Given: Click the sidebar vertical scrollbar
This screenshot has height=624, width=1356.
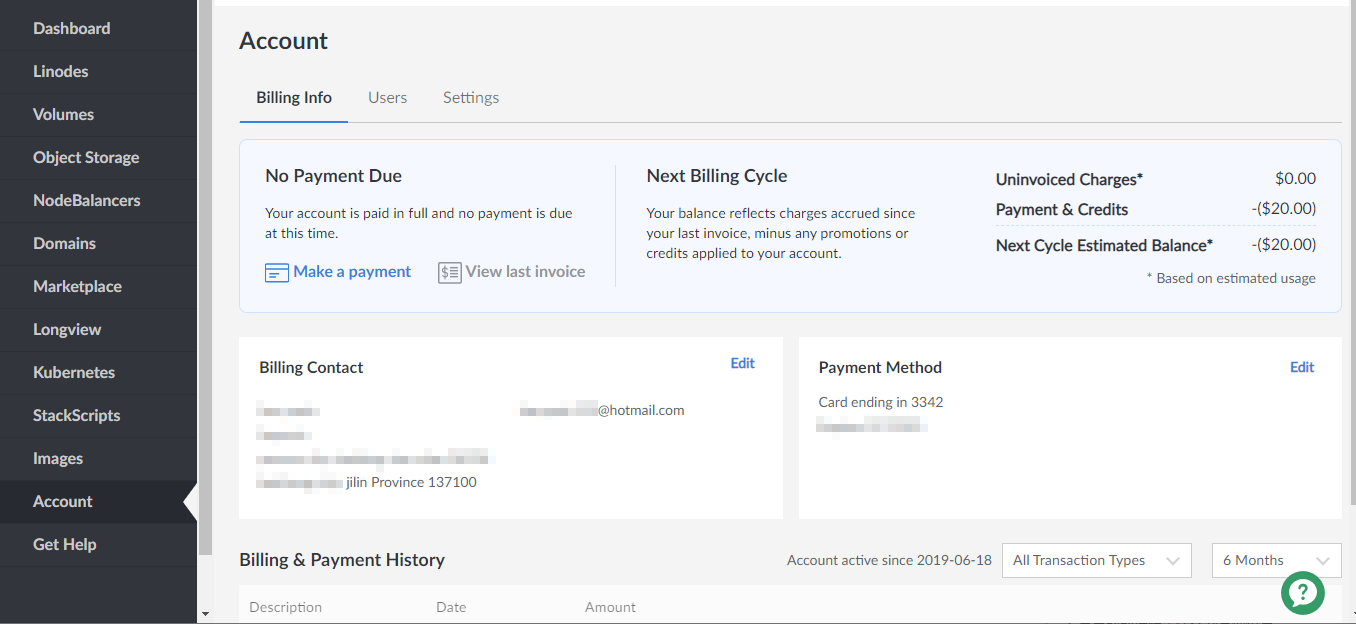Looking at the screenshot, I should point(205,280).
